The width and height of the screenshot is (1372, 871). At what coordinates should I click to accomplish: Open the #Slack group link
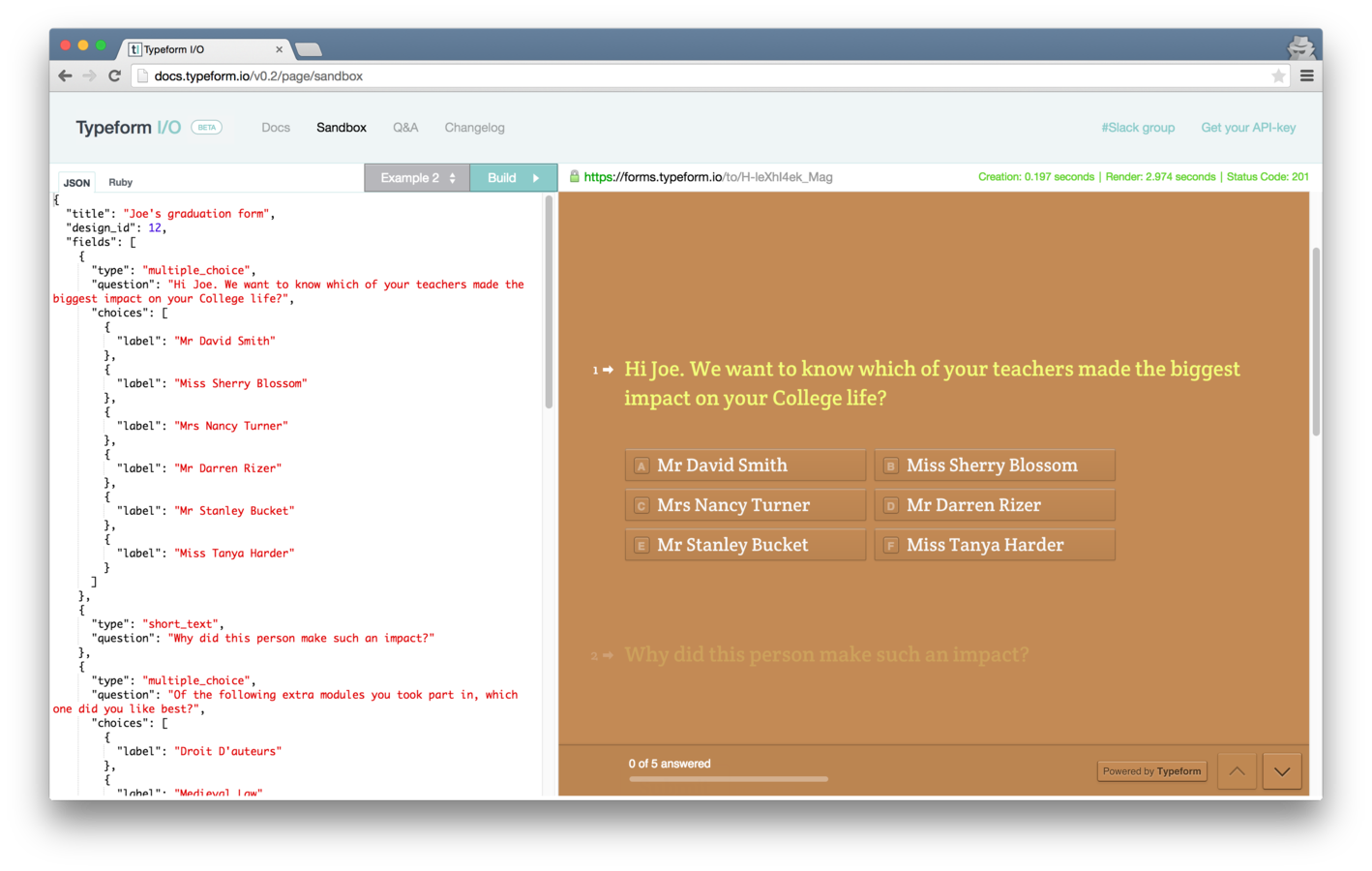(1138, 128)
